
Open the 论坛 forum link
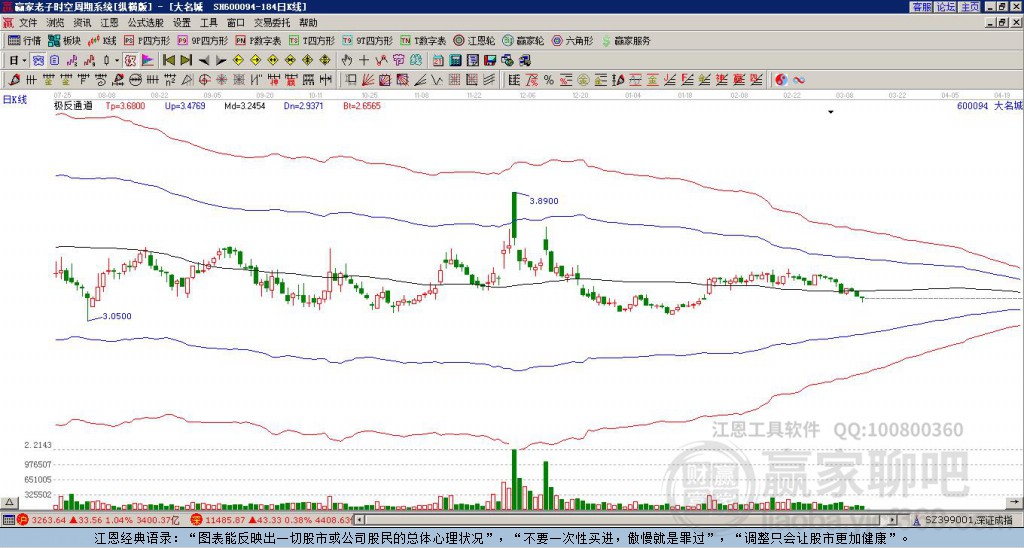pyautogui.click(x=946, y=7)
